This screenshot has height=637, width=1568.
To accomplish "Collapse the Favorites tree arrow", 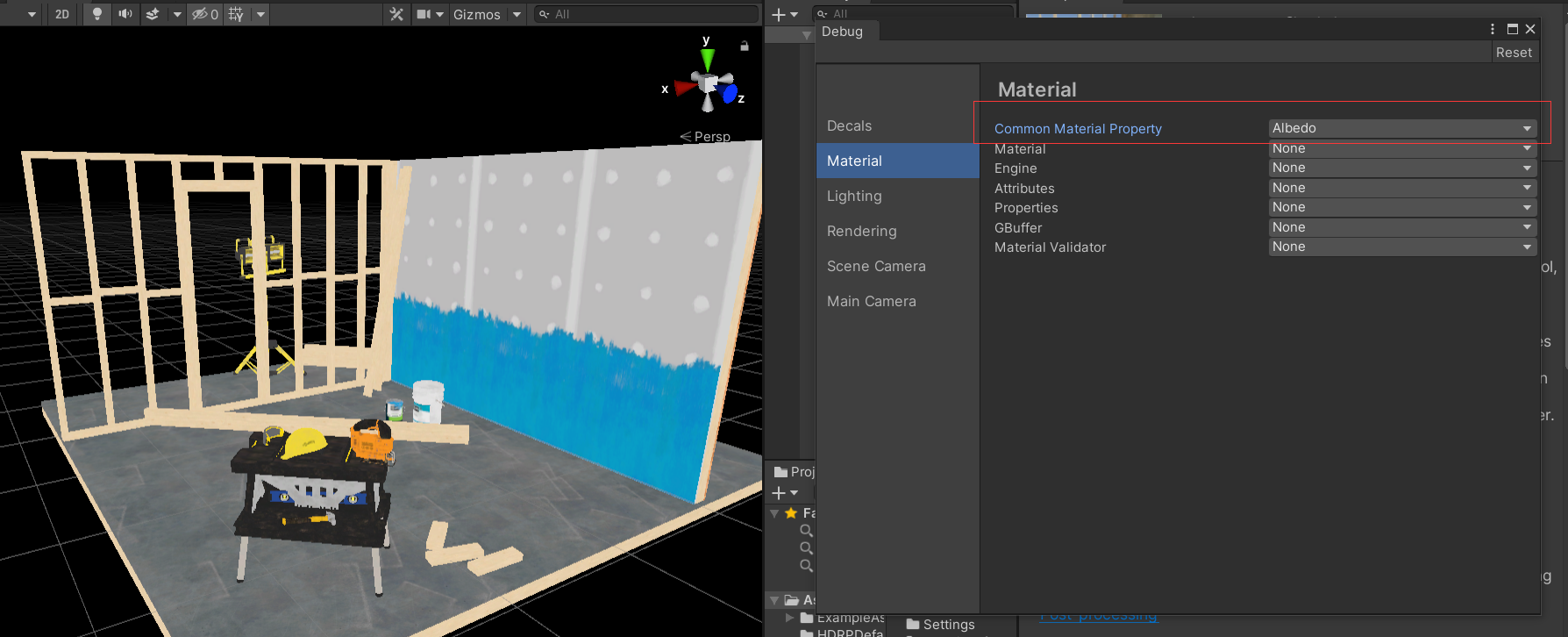I will click(x=774, y=513).
